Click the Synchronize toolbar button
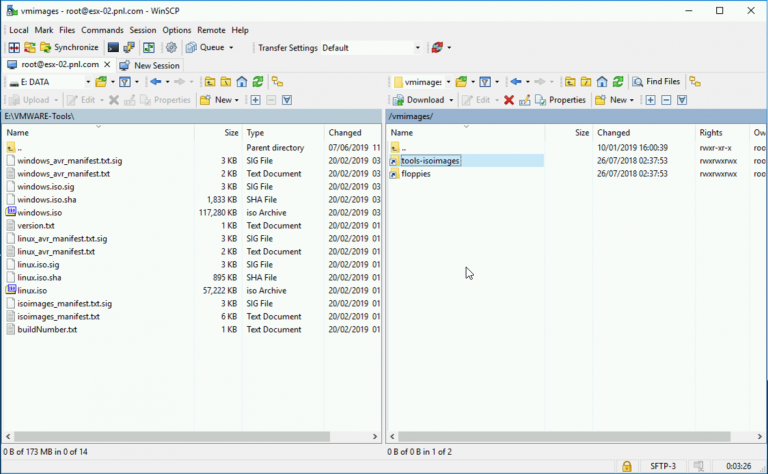The width and height of the screenshot is (768, 474). point(69,47)
